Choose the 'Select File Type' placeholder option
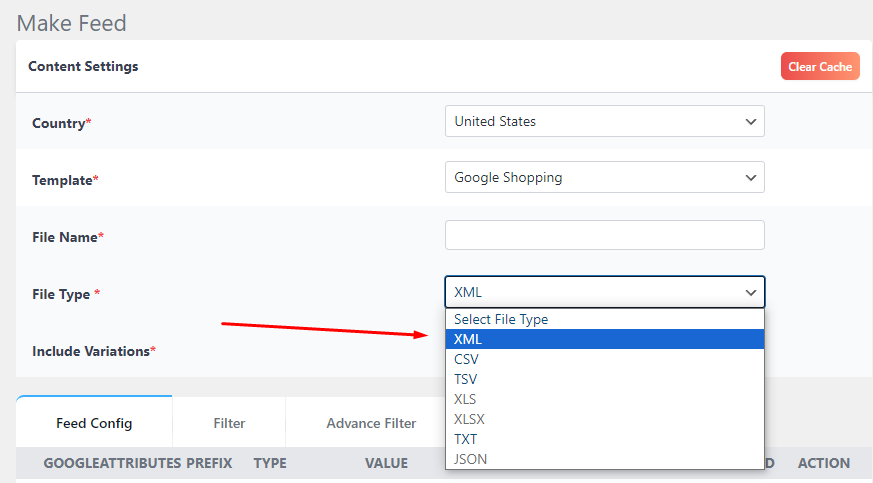Viewport: 873px width, 483px height. tap(604, 320)
